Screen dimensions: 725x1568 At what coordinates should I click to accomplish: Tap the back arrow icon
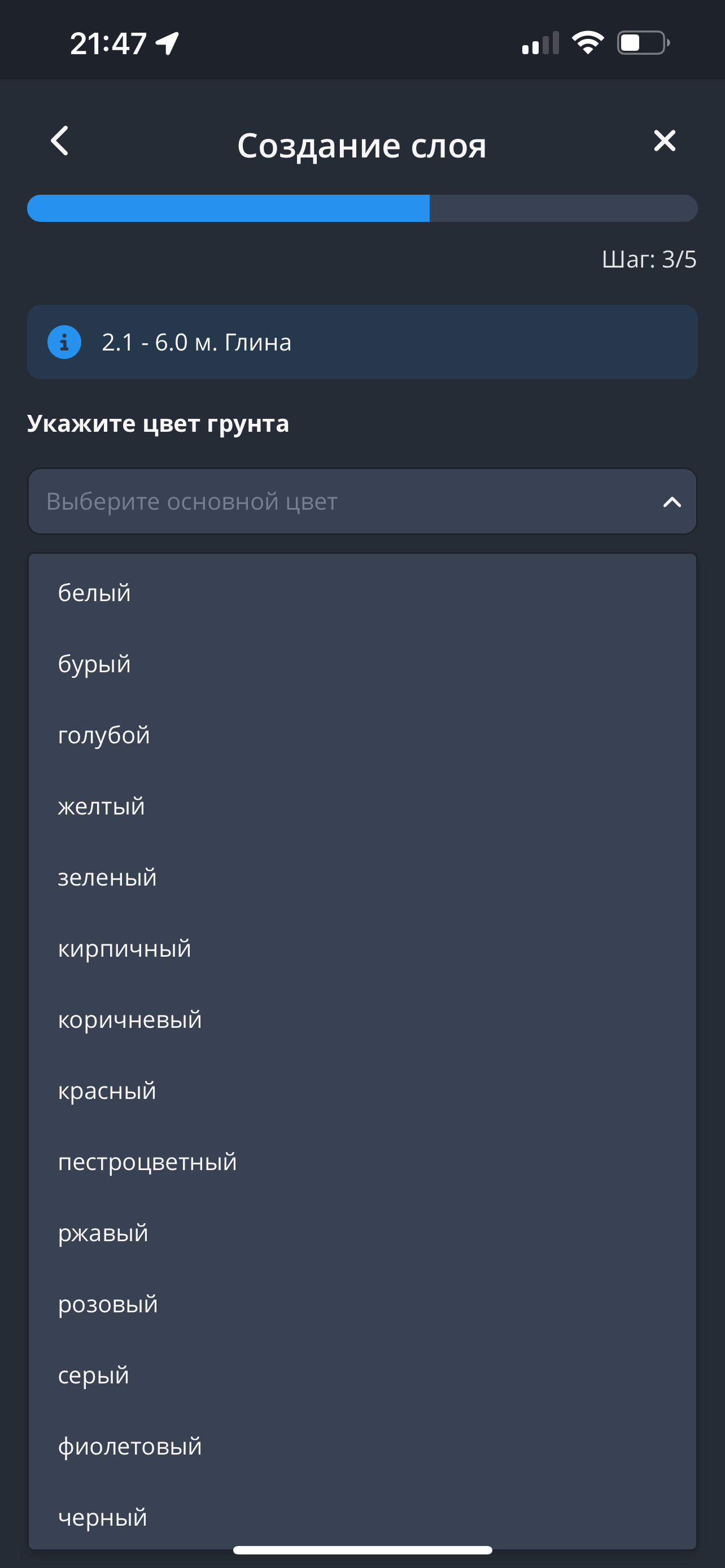60,141
